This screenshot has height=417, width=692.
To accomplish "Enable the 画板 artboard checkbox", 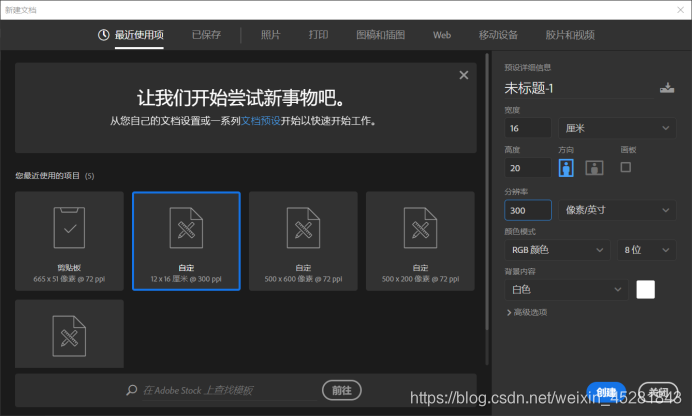I will (625, 167).
